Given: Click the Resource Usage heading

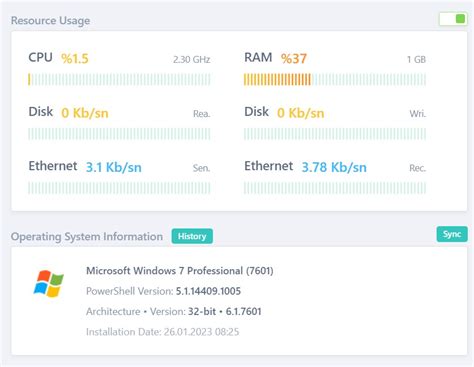Looking at the screenshot, I should tap(50, 21).
